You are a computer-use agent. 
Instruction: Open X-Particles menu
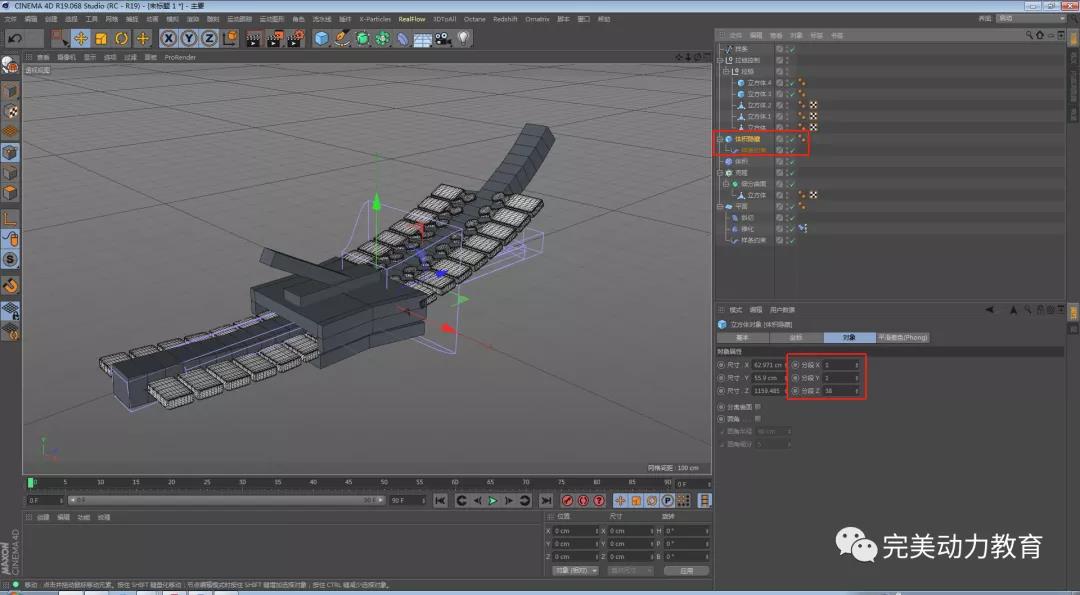tap(375, 19)
